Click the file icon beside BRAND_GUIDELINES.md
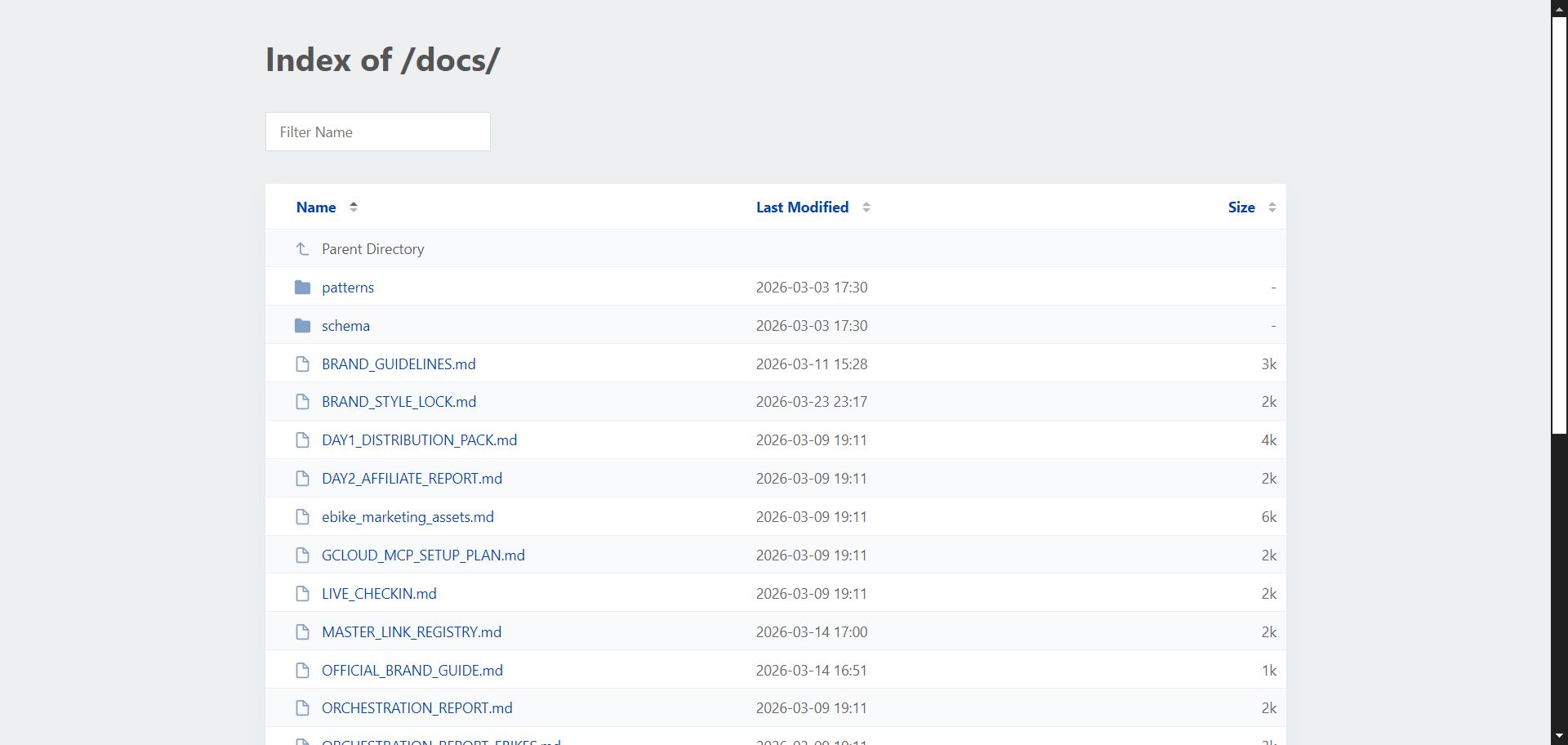This screenshot has width=1568, height=745. click(x=302, y=364)
